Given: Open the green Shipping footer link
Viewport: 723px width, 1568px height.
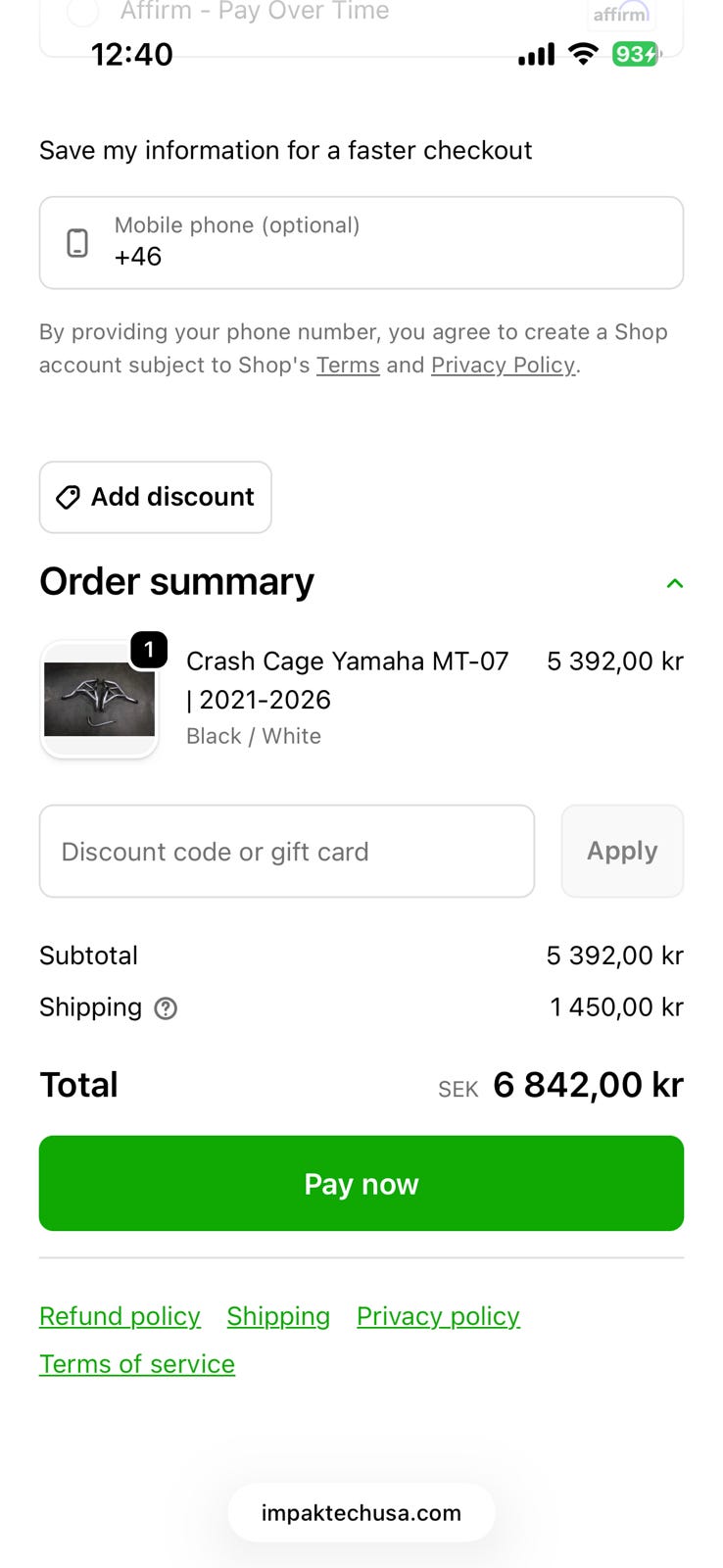Looking at the screenshot, I should (278, 1316).
